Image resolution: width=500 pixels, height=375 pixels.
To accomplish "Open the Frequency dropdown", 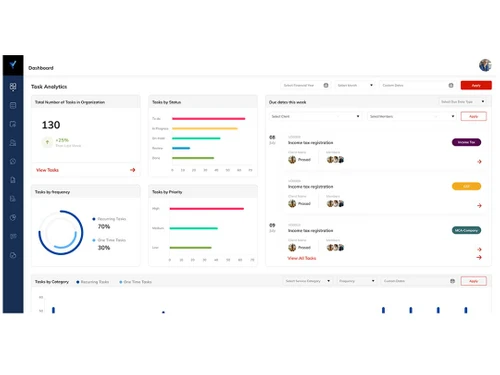I will (x=357, y=281).
